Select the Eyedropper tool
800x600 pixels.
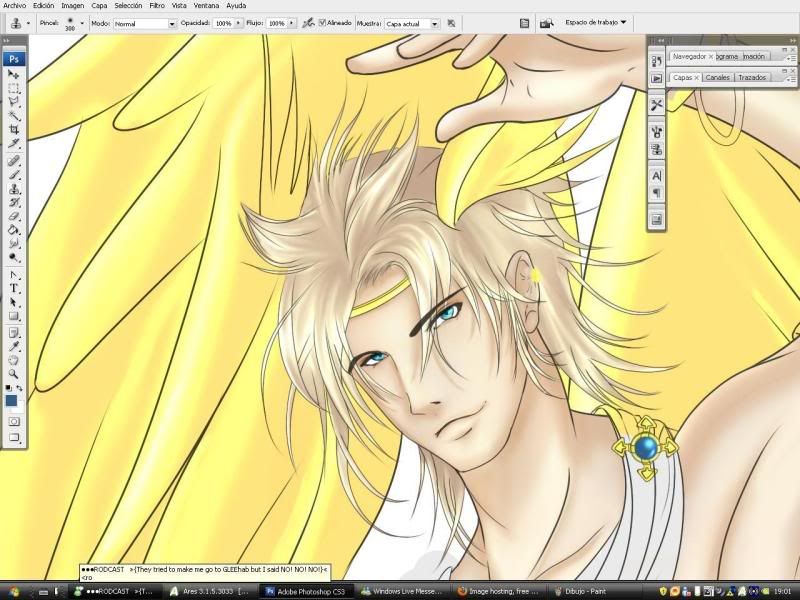tap(14, 347)
